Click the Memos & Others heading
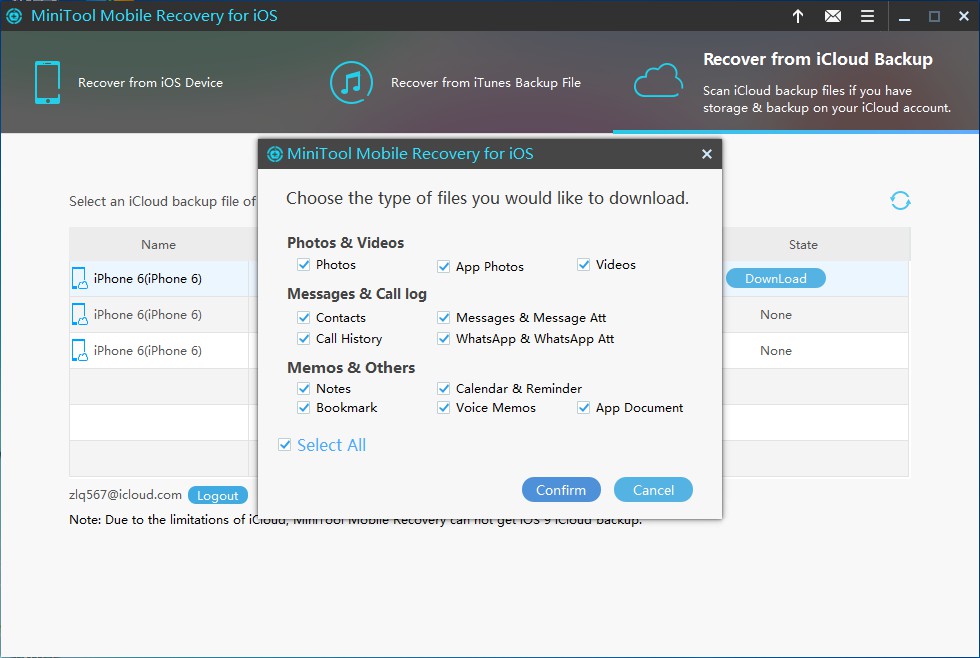Viewport: 980px width, 658px height. 351,367
